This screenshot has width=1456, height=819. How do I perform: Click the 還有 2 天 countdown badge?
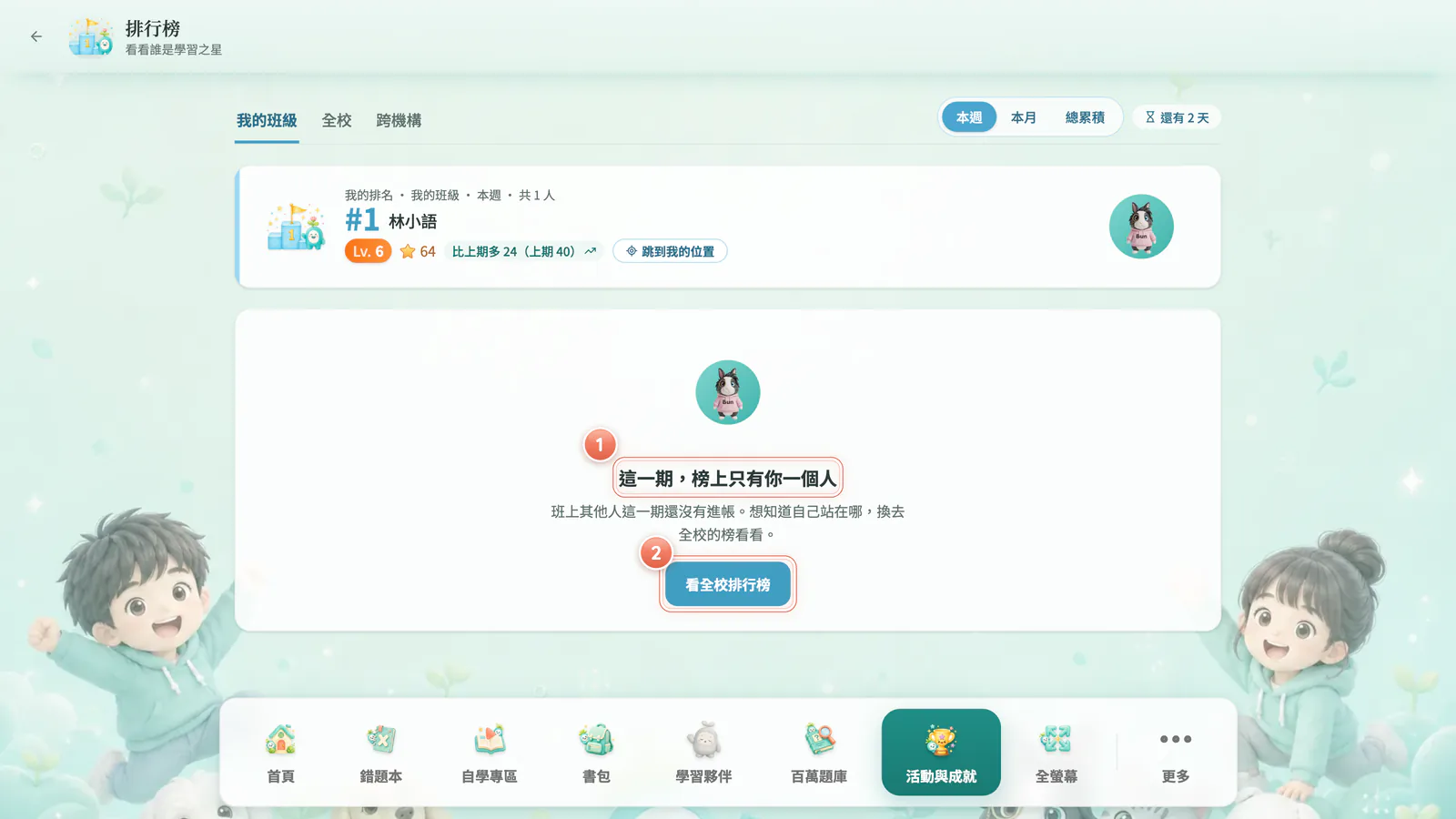click(1177, 117)
